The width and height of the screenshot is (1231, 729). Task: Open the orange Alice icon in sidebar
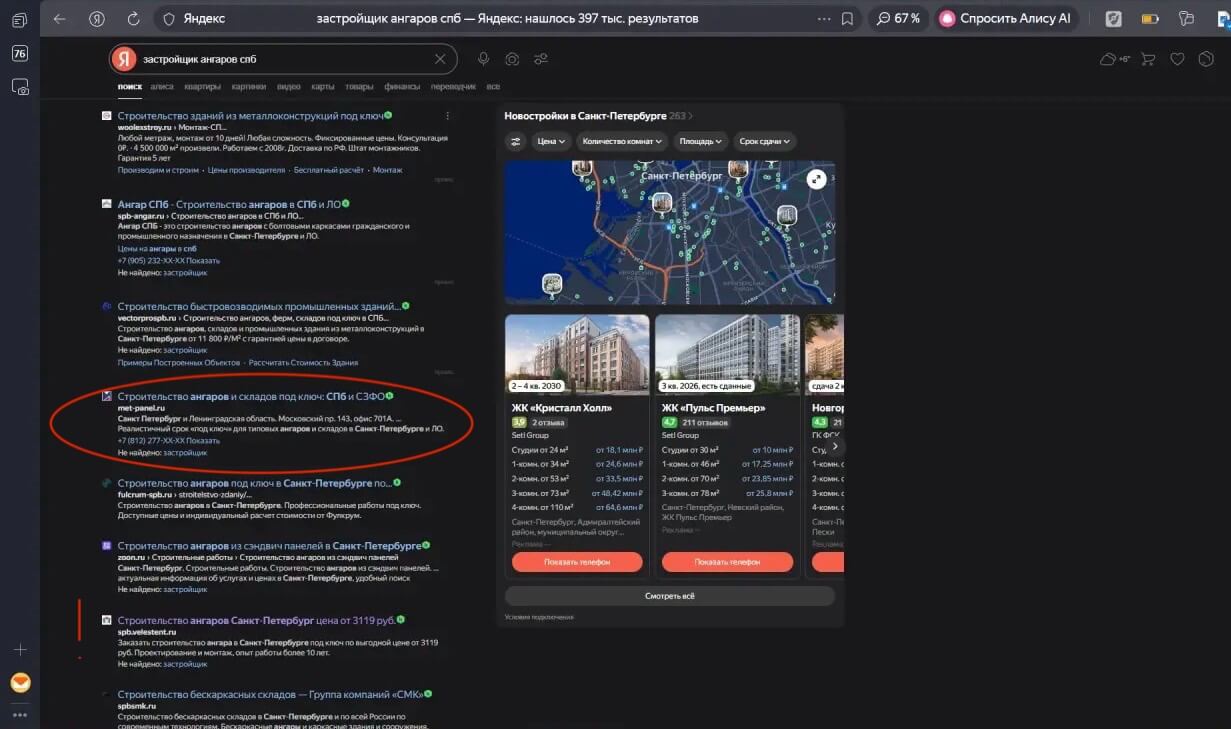coord(20,683)
